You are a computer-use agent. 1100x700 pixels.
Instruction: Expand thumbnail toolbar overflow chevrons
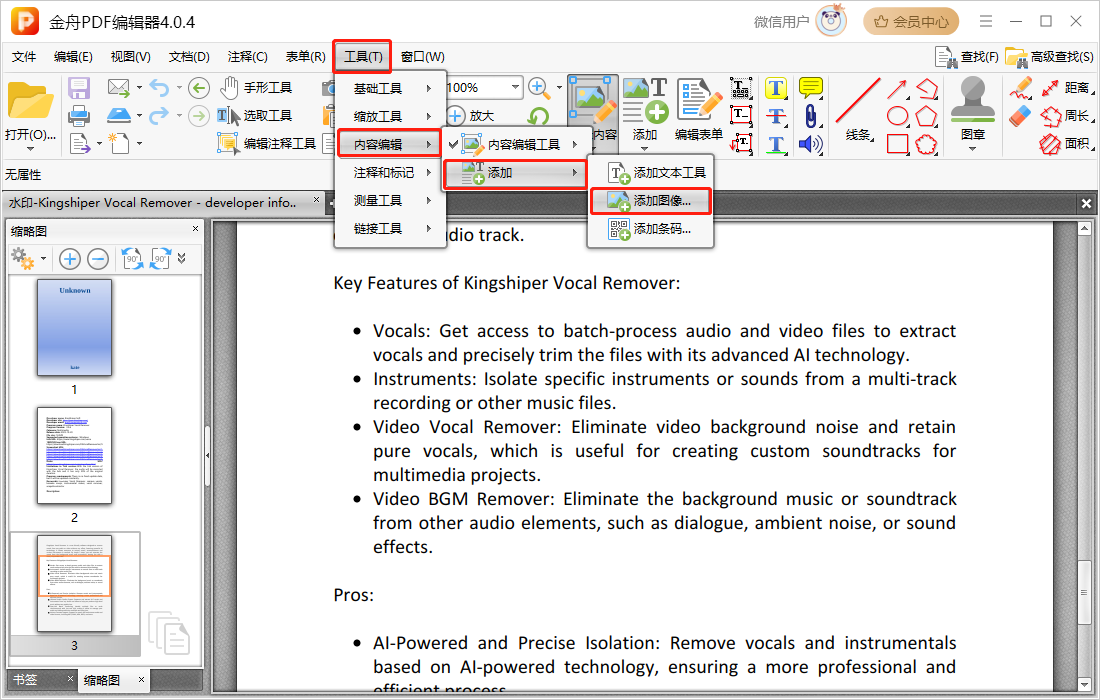182,259
